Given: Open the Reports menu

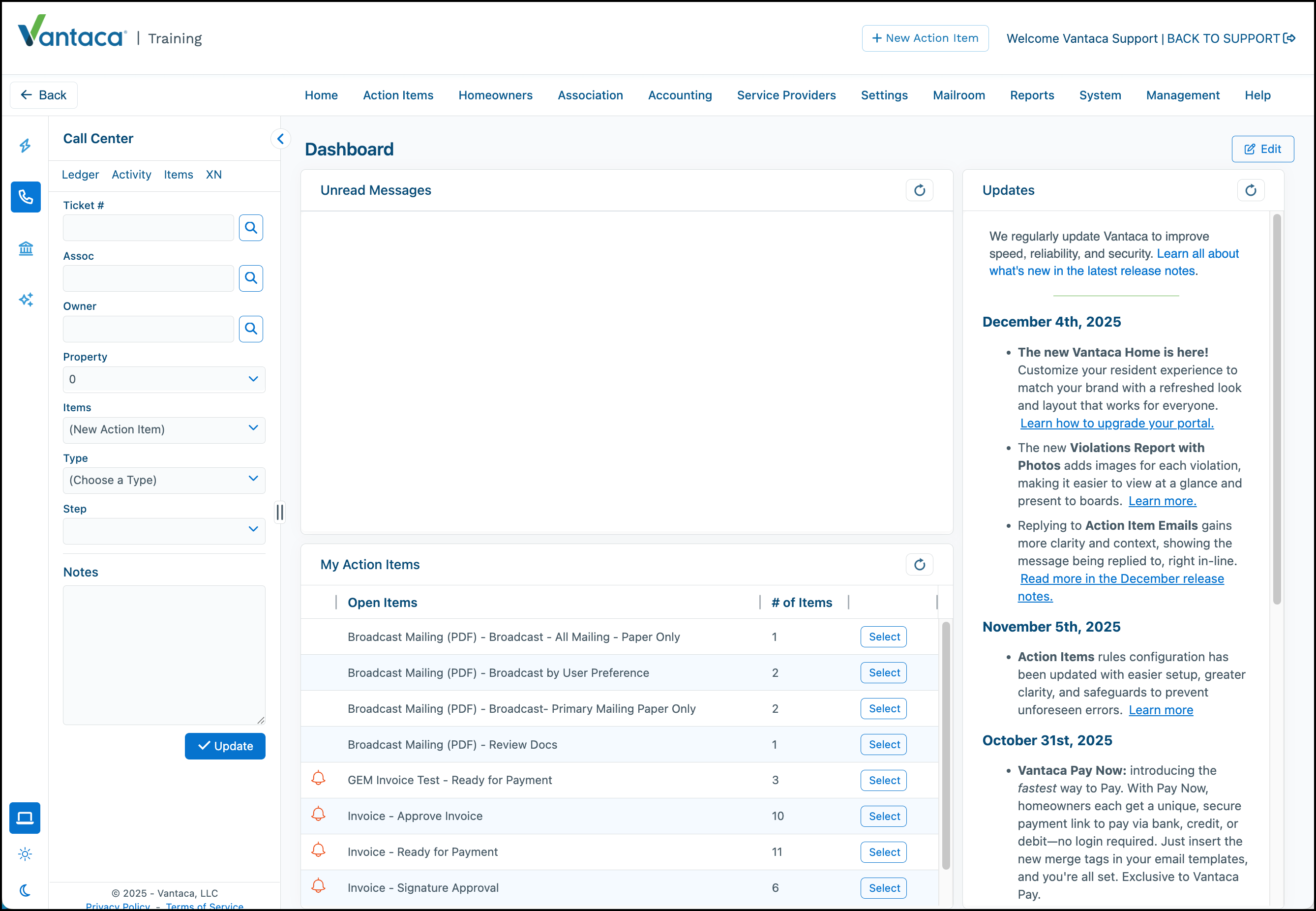Looking at the screenshot, I should coord(1032,95).
